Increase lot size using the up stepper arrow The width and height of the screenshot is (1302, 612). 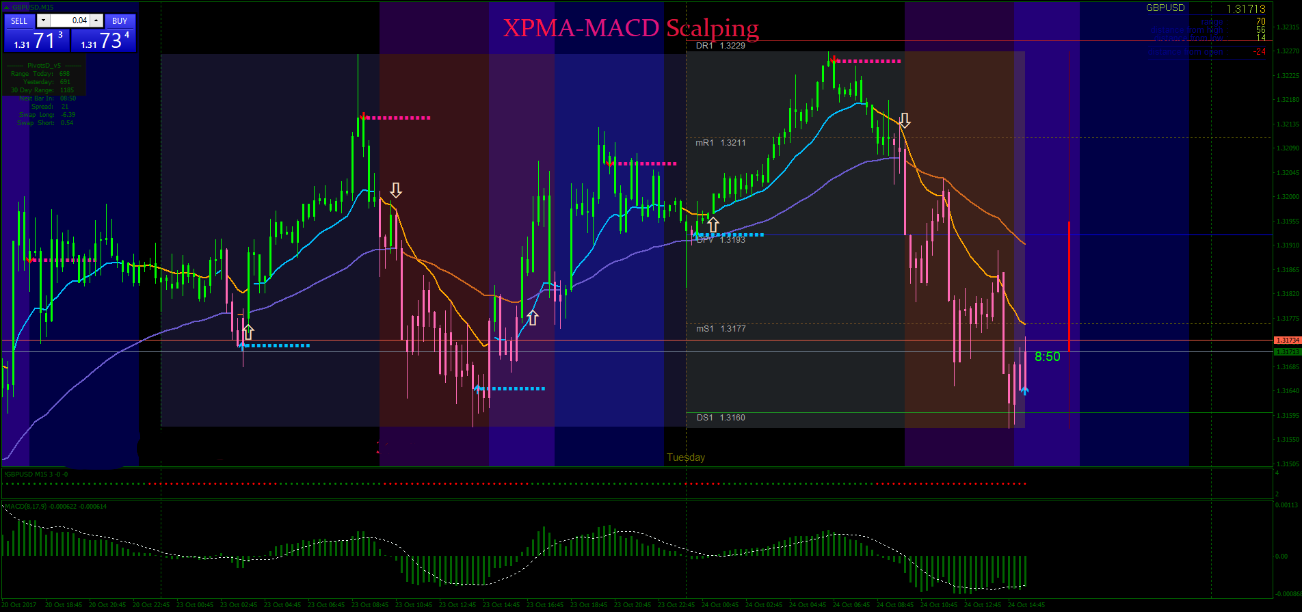click(x=96, y=19)
